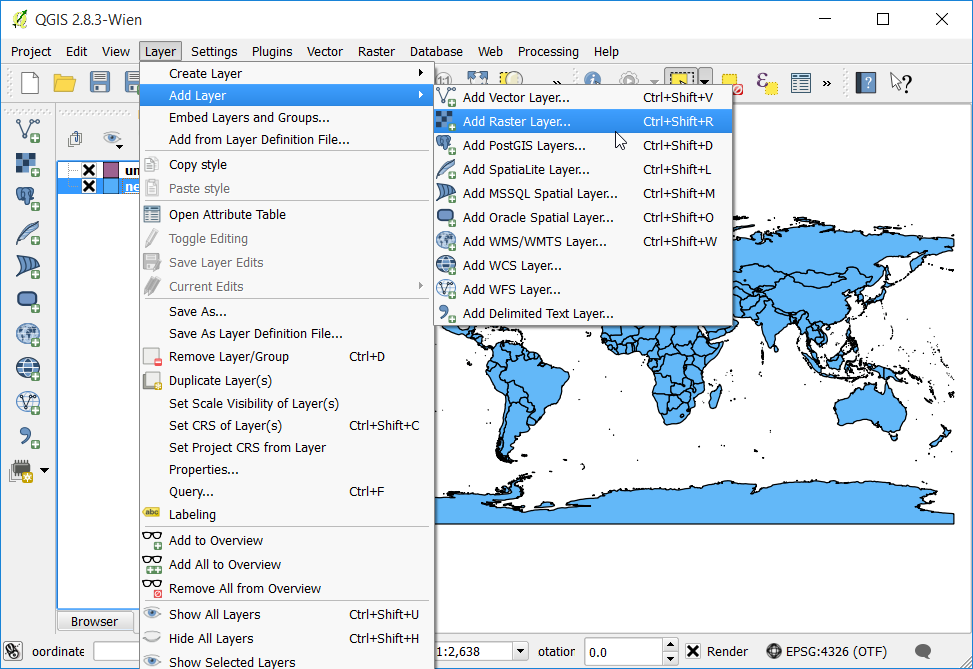Open the Select Features tool dropdown arrow
This screenshot has width=973, height=669.
point(705,81)
